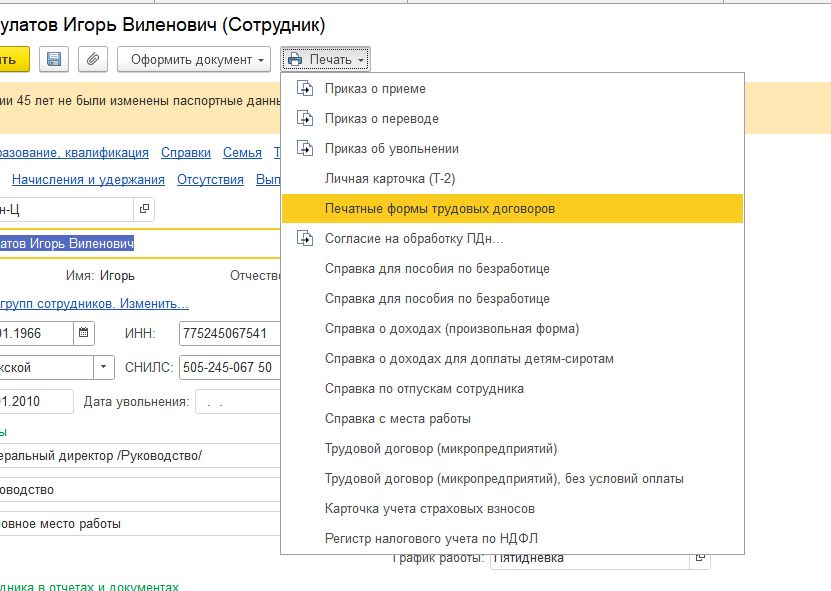Screen dimensions: 831x591
Task: Click the СНИЛС input field
Action: (x=229, y=367)
